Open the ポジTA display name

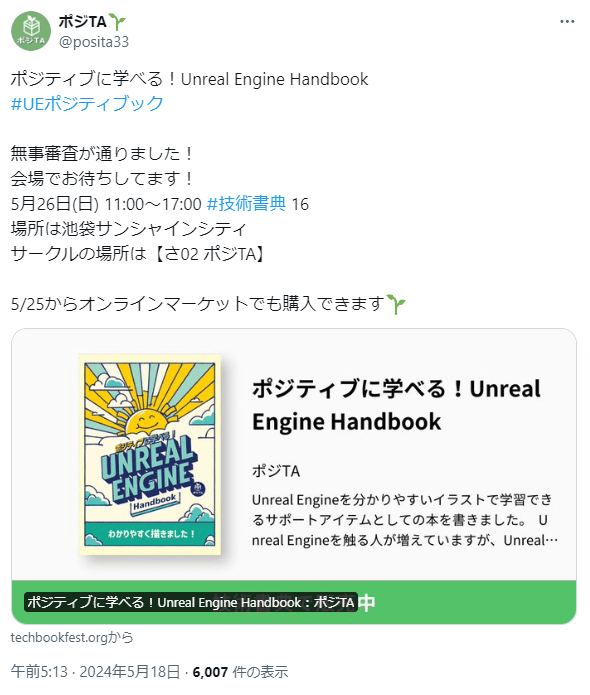82,21
